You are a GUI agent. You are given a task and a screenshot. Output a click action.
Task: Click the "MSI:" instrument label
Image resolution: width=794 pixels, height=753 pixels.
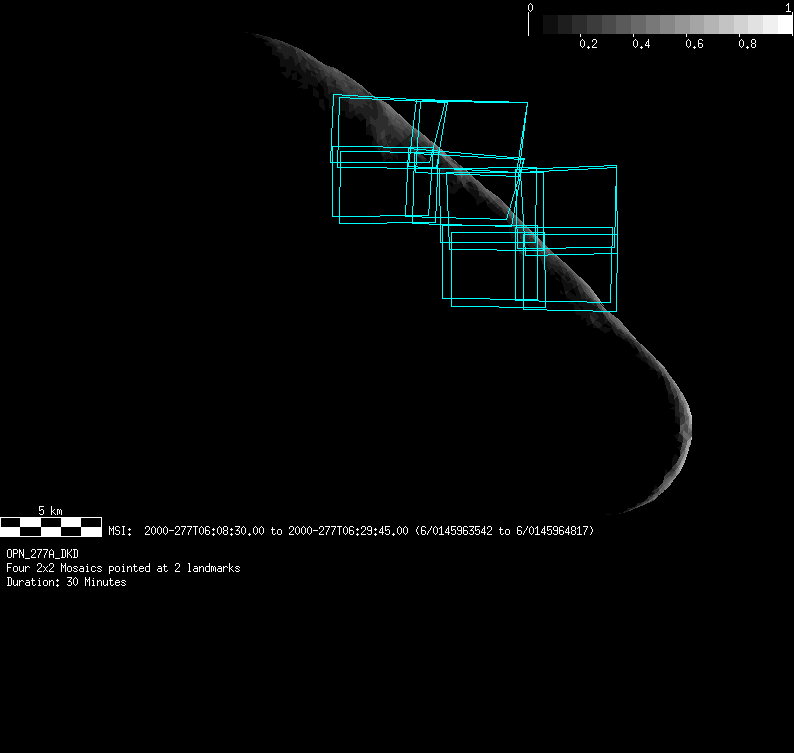[120, 531]
